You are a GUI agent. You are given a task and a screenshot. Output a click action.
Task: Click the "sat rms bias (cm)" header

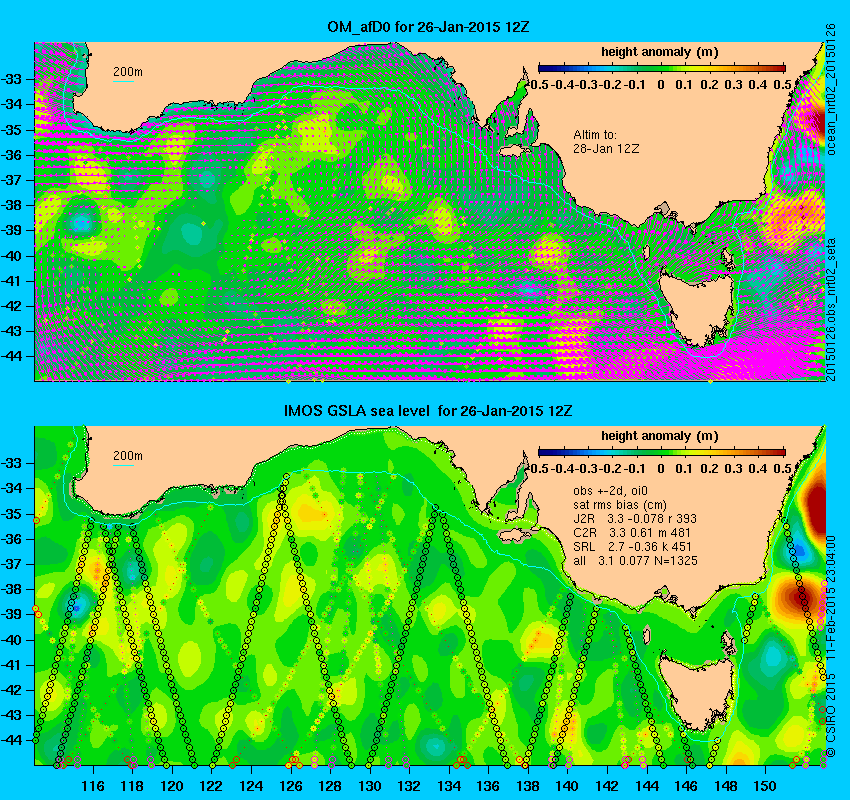[620, 505]
